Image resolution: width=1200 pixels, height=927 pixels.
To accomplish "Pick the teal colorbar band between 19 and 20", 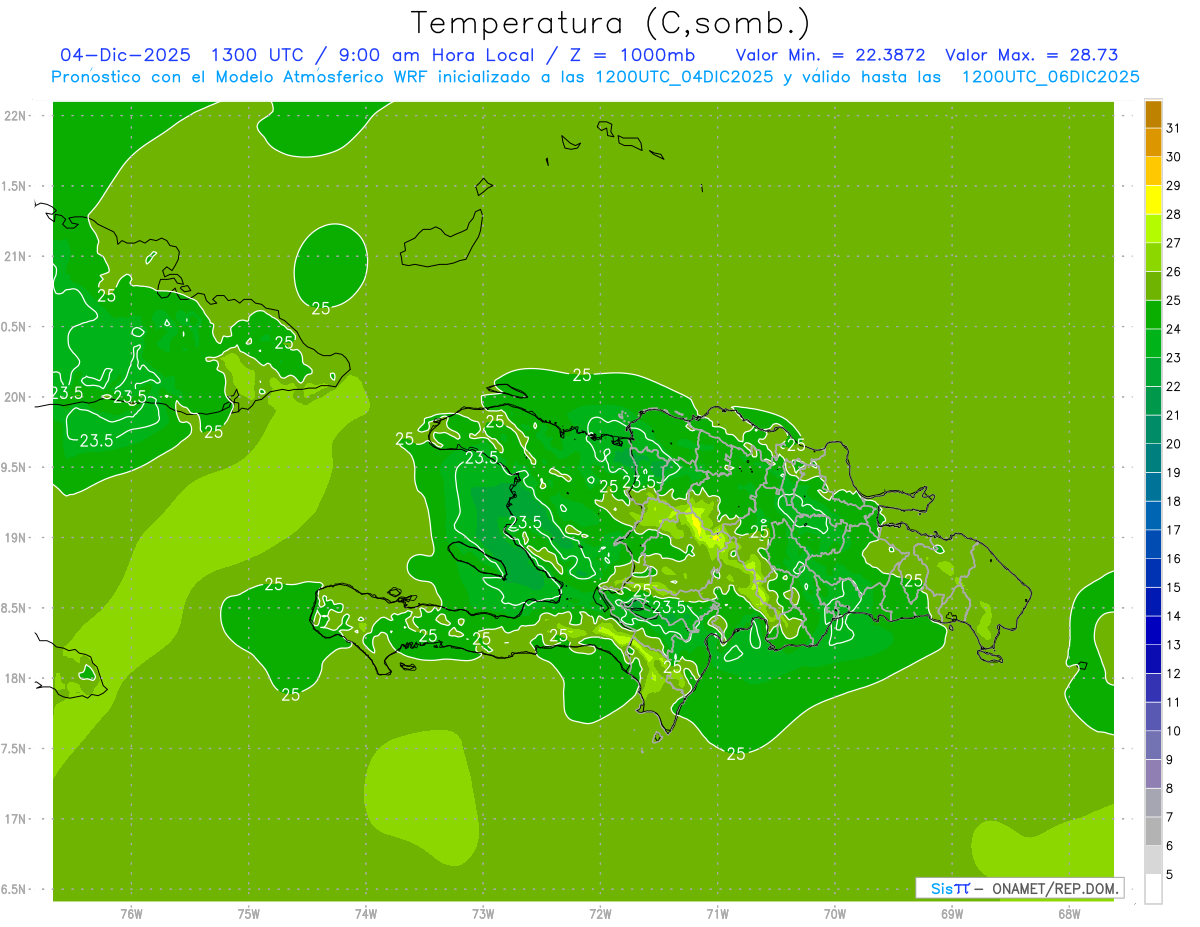I will click(1153, 458).
